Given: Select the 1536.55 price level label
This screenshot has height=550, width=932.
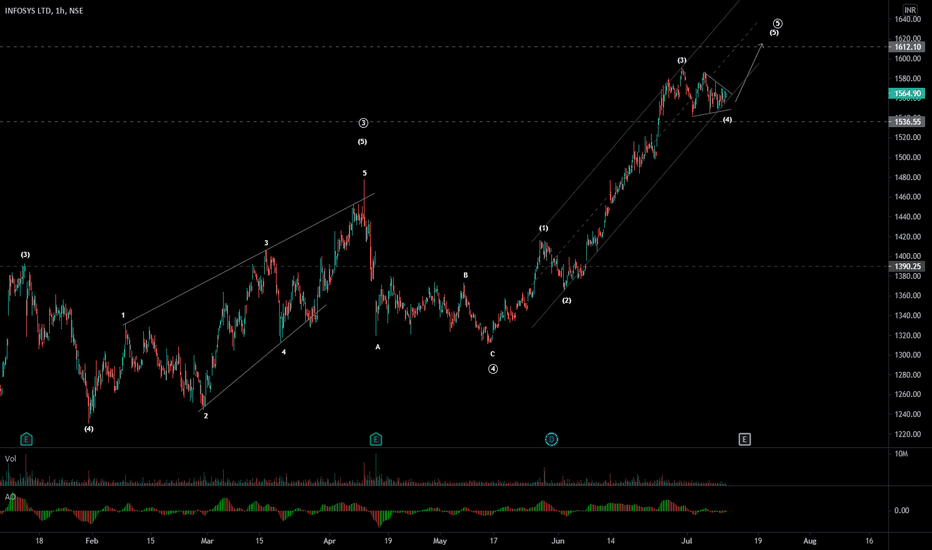Looking at the screenshot, I should click(x=906, y=122).
